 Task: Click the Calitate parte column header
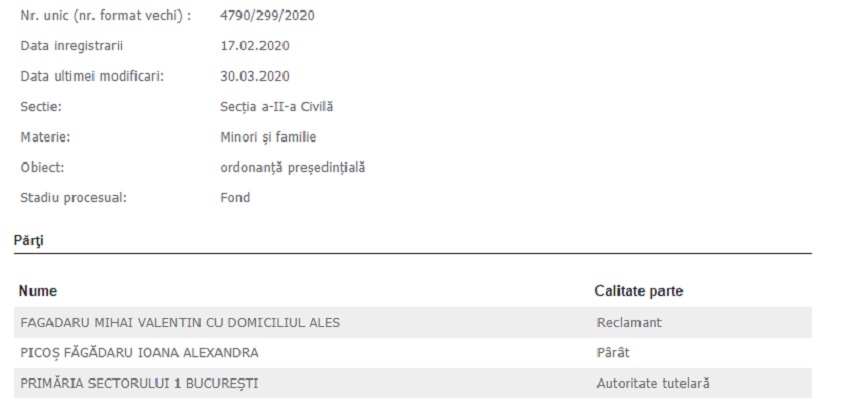[639, 291]
